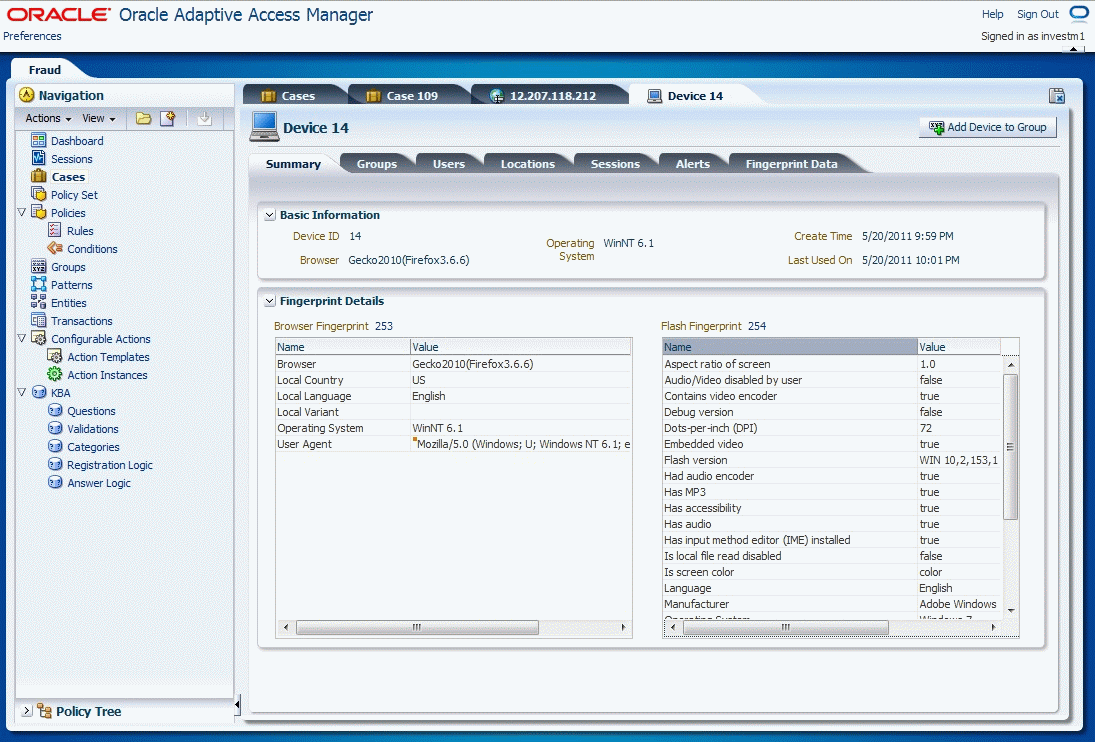Open the Actions menu dropdown
The width and height of the screenshot is (1095, 742).
(x=46, y=118)
